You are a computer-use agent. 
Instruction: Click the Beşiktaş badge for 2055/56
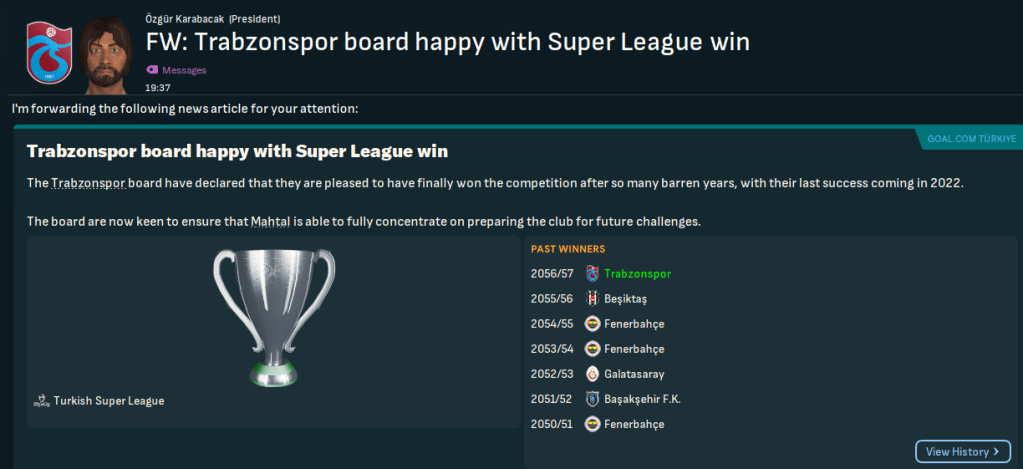(x=592, y=299)
